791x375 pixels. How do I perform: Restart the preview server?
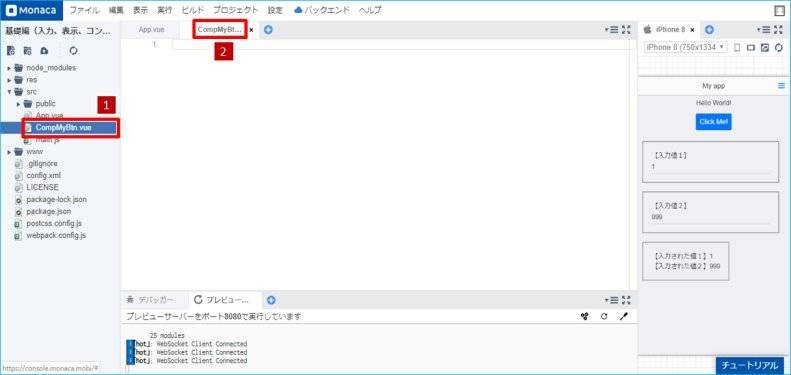pyautogui.click(x=604, y=316)
